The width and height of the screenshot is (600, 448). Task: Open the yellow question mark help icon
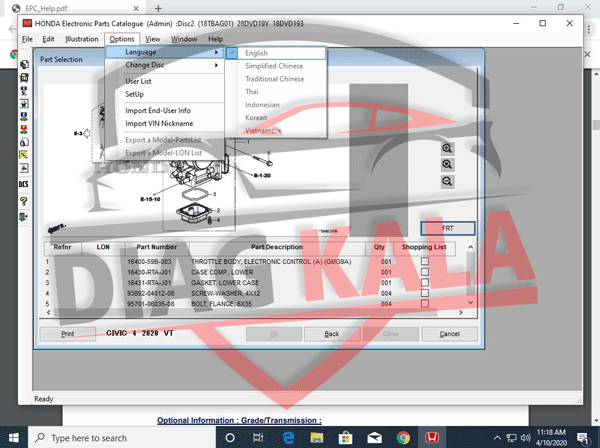[x=24, y=201]
